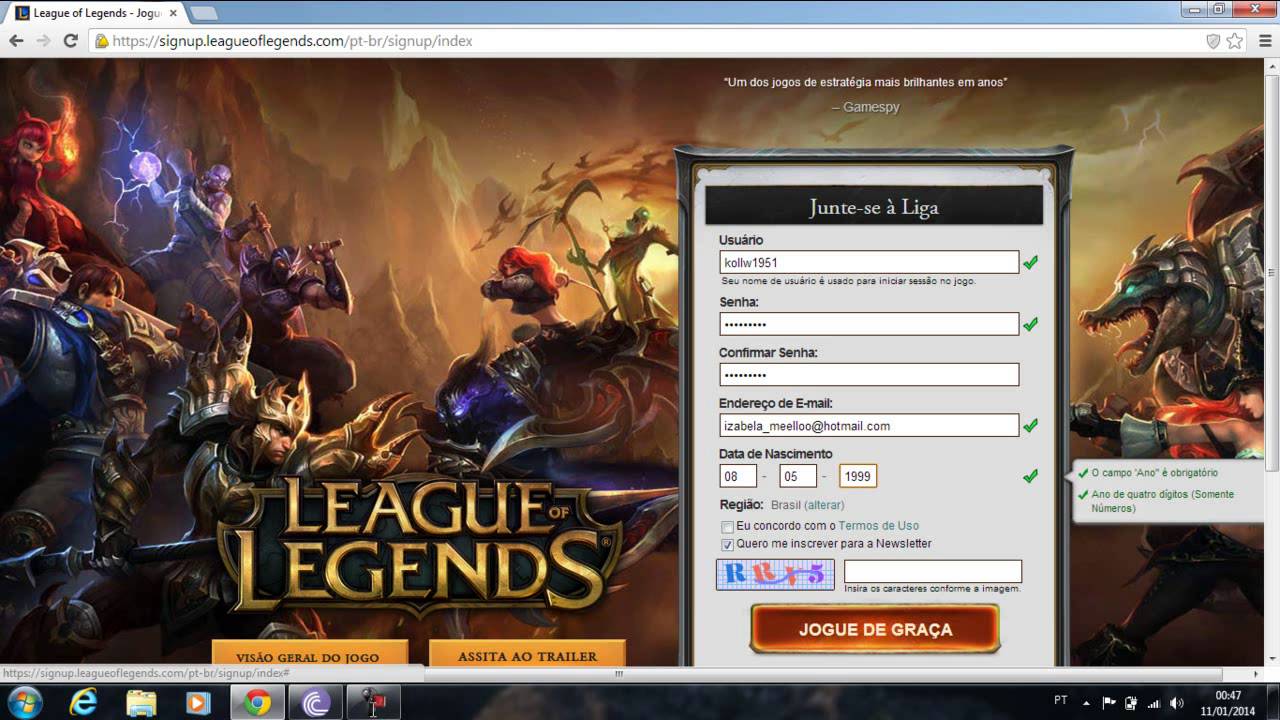
Task: Click the padlock icon in address bar
Action: tap(101, 41)
